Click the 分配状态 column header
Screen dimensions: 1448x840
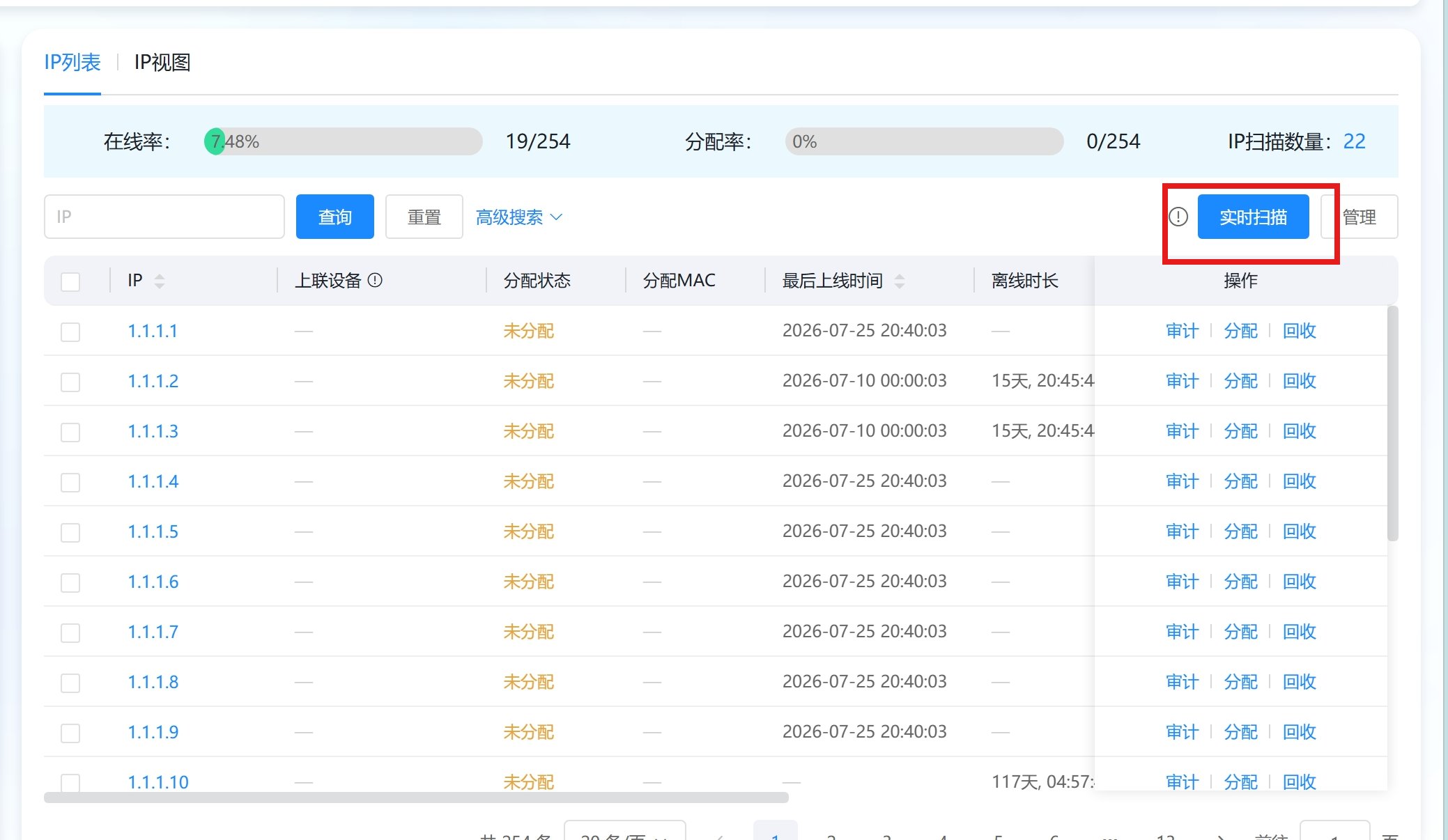click(537, 281)
